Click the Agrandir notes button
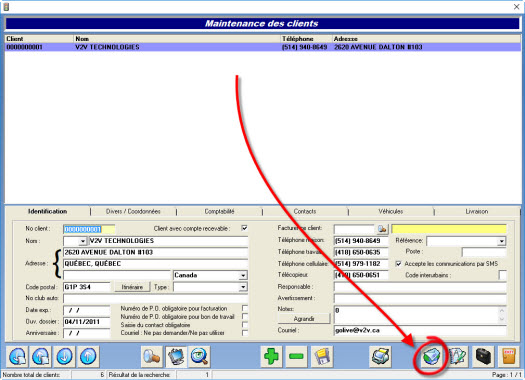 pyautogui.click(x=304, y=319)
